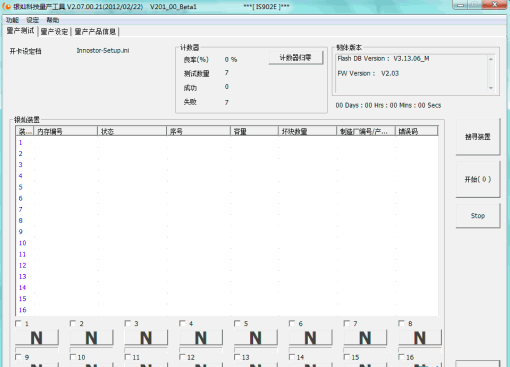Click the Flash DB Version V3.13.06_M text

[x=383, y=59]
